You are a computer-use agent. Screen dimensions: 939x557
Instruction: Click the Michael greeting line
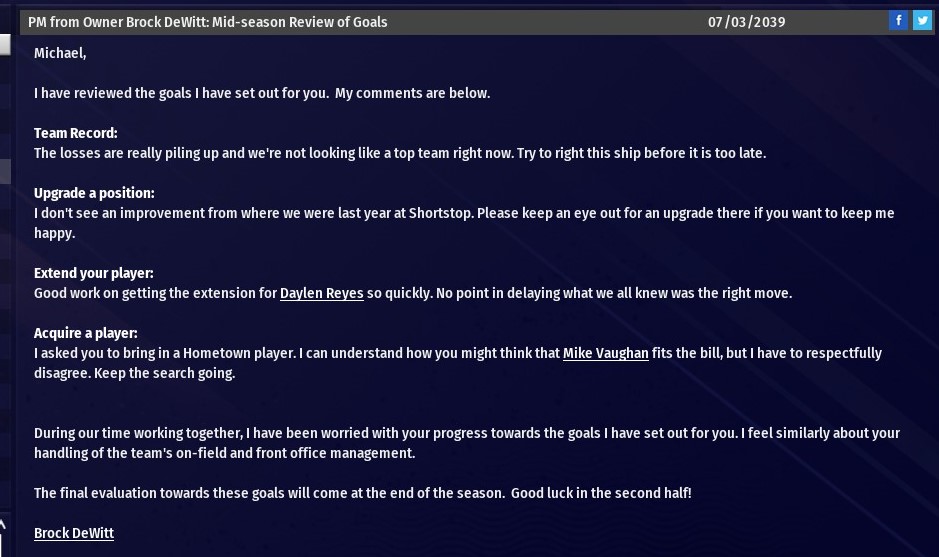[60, 53]
